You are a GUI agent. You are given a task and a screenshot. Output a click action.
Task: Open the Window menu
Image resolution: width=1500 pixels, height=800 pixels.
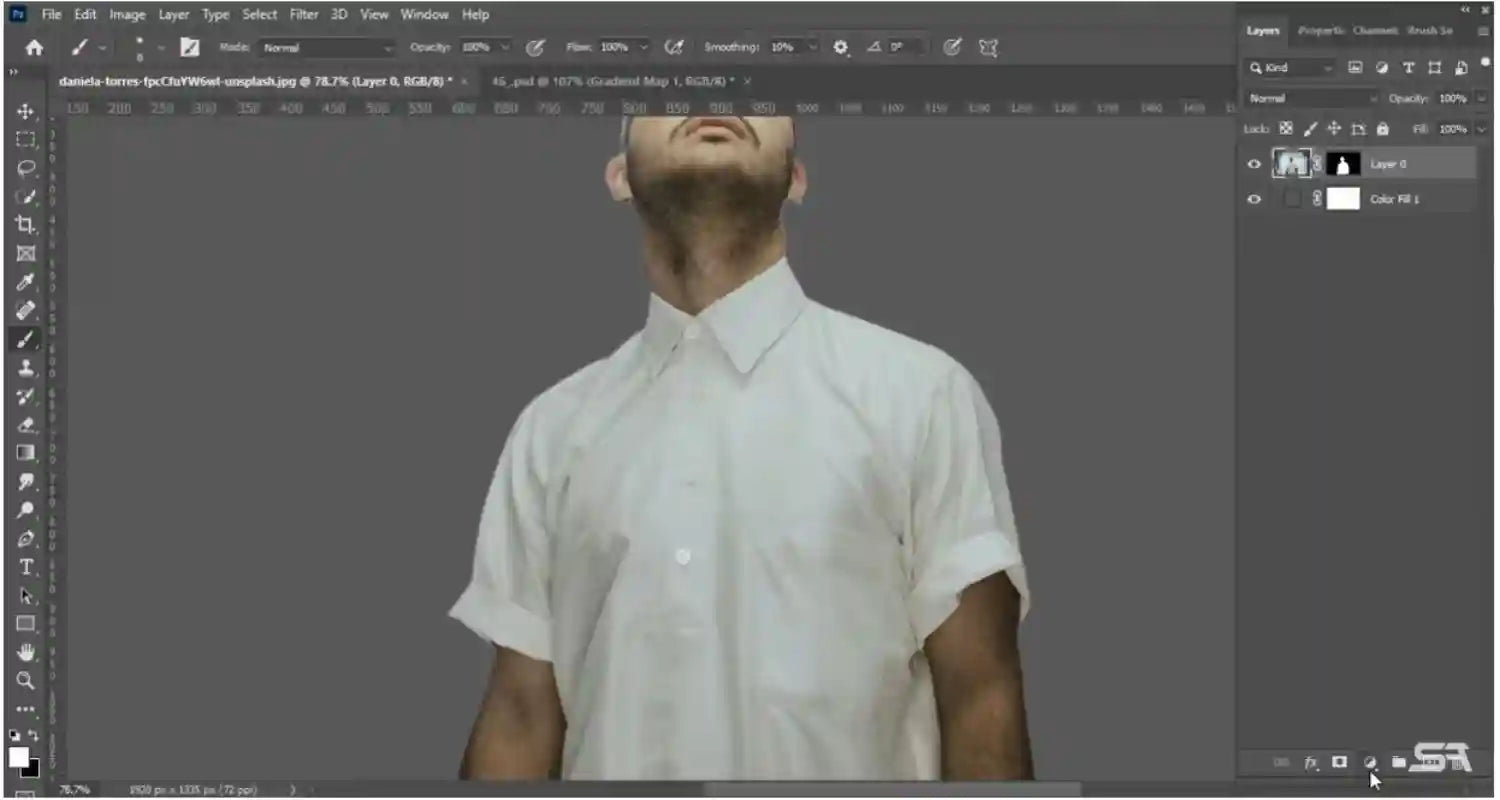pyautogui.click(x=424, y=14)
